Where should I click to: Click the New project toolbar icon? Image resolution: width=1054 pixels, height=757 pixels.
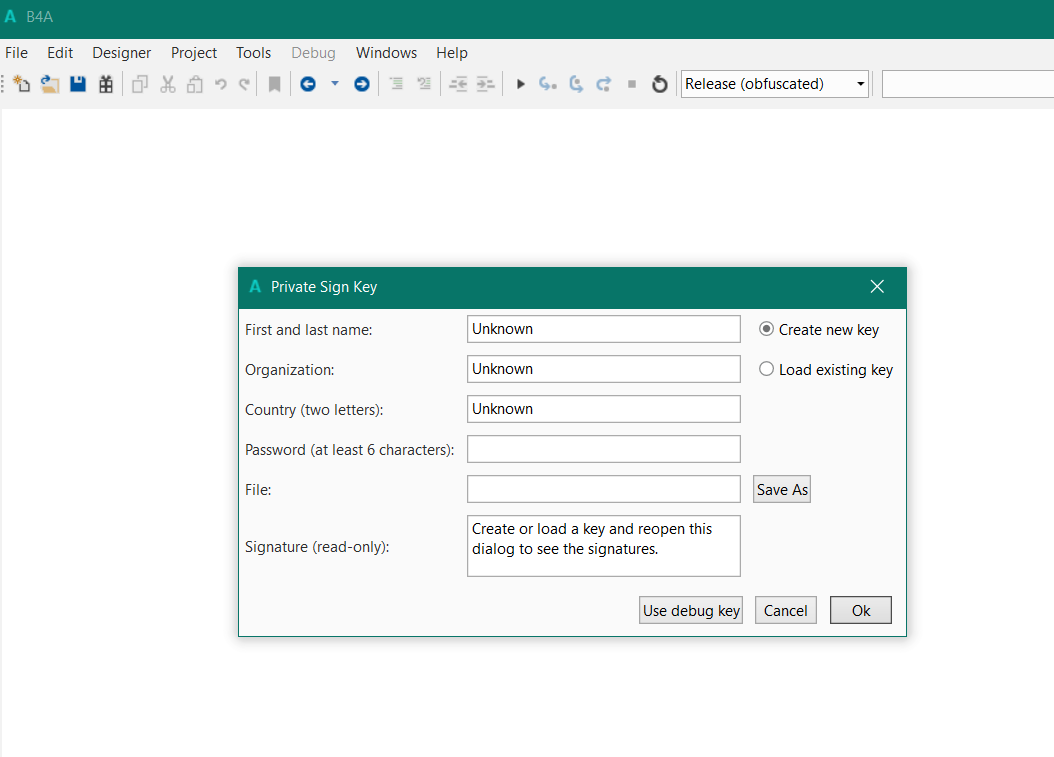[x=22, y=84]
